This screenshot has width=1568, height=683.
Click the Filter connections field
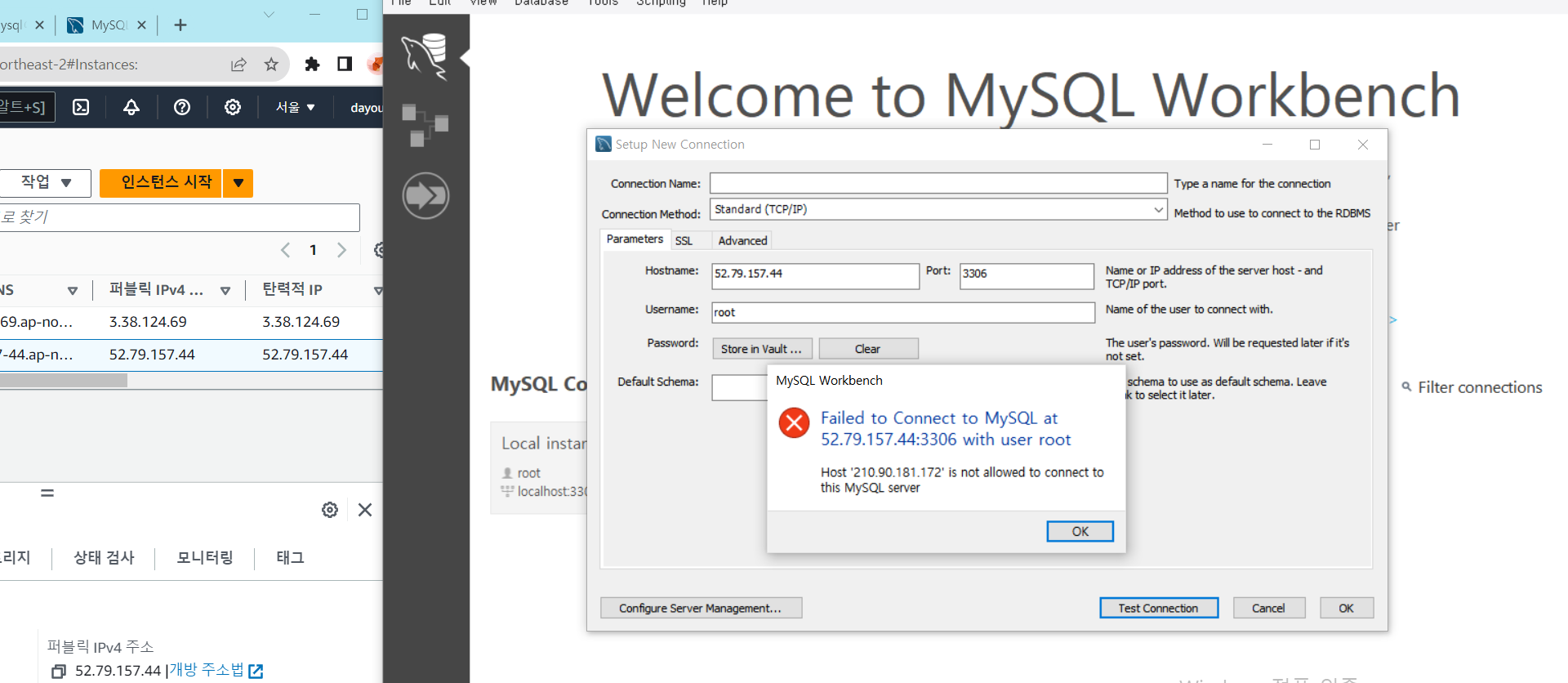pyautogui.click(x=1479, y=387)
